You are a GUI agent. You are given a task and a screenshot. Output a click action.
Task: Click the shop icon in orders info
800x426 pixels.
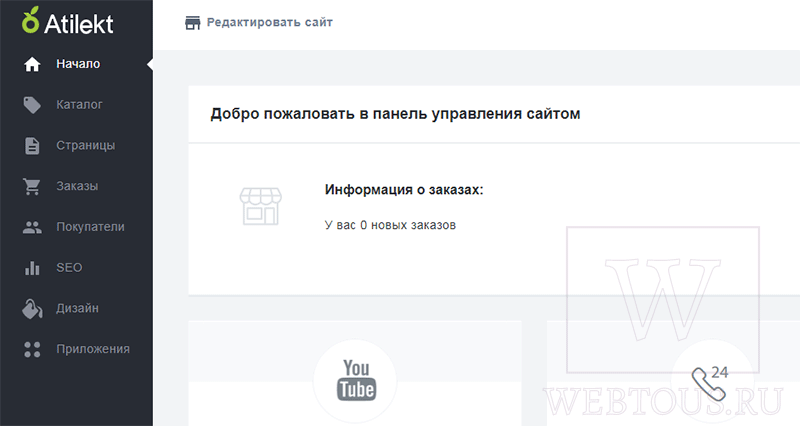(261, 207)
